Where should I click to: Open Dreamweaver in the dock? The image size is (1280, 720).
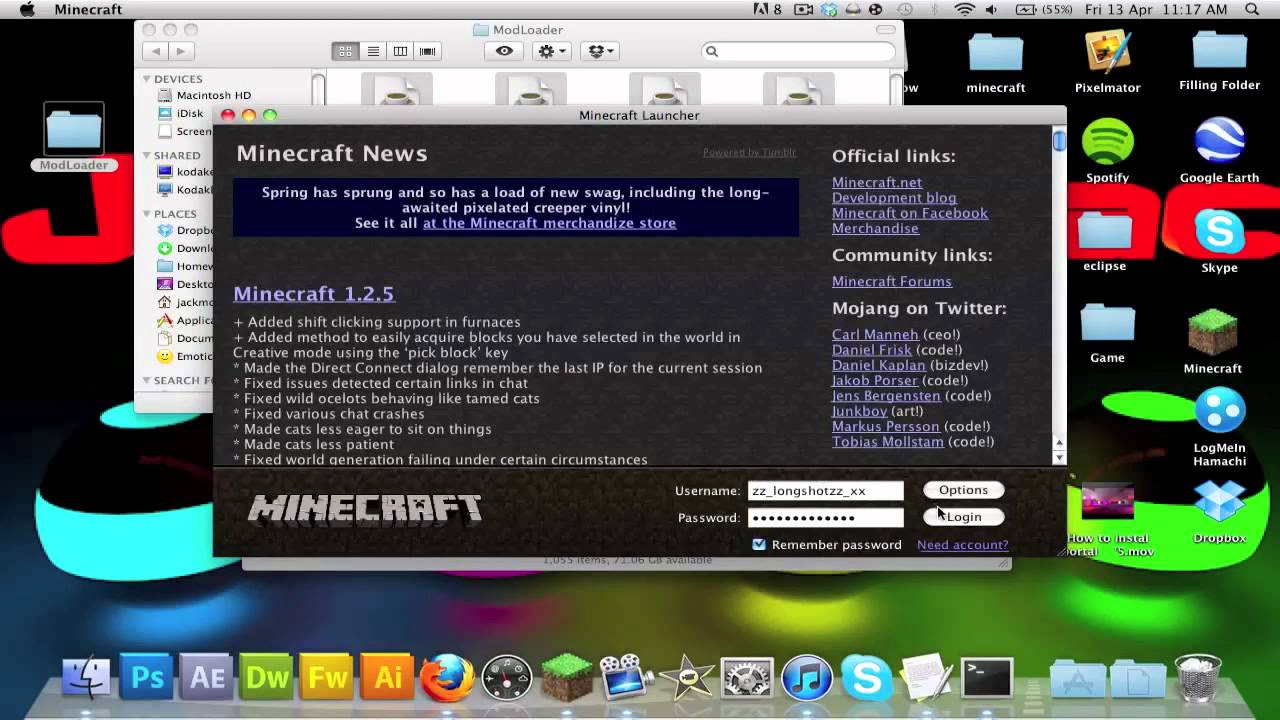[267, 677]
